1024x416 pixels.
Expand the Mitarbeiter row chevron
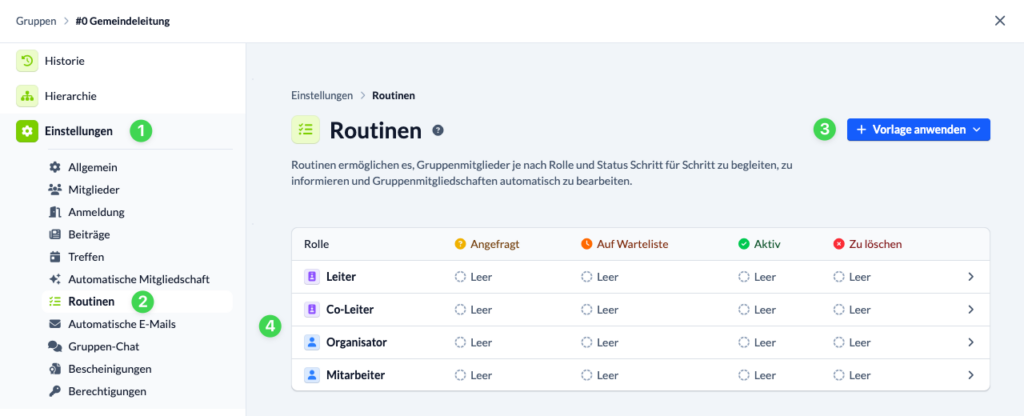(970, 375)
